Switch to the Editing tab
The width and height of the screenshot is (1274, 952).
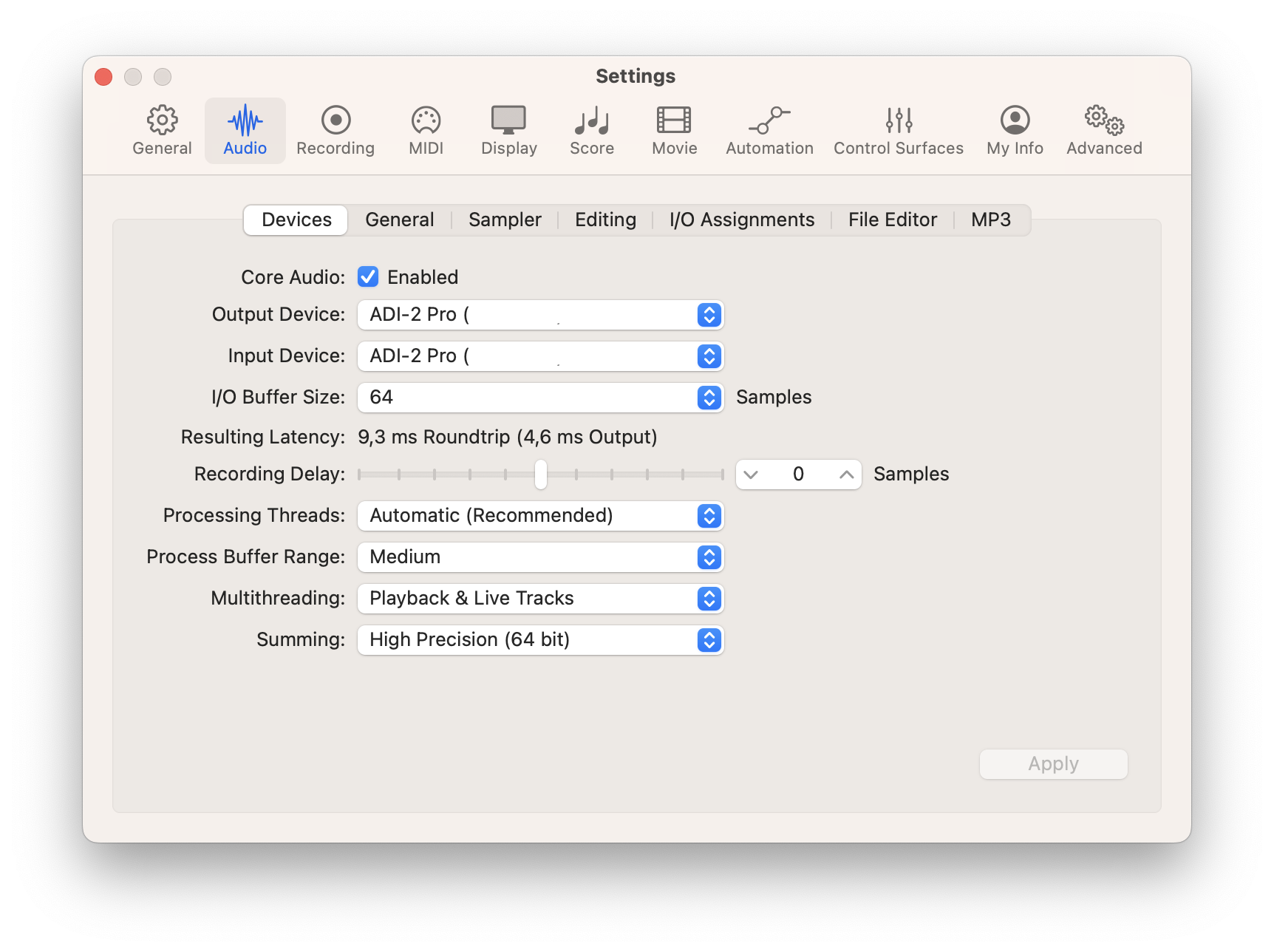(605, 220)
